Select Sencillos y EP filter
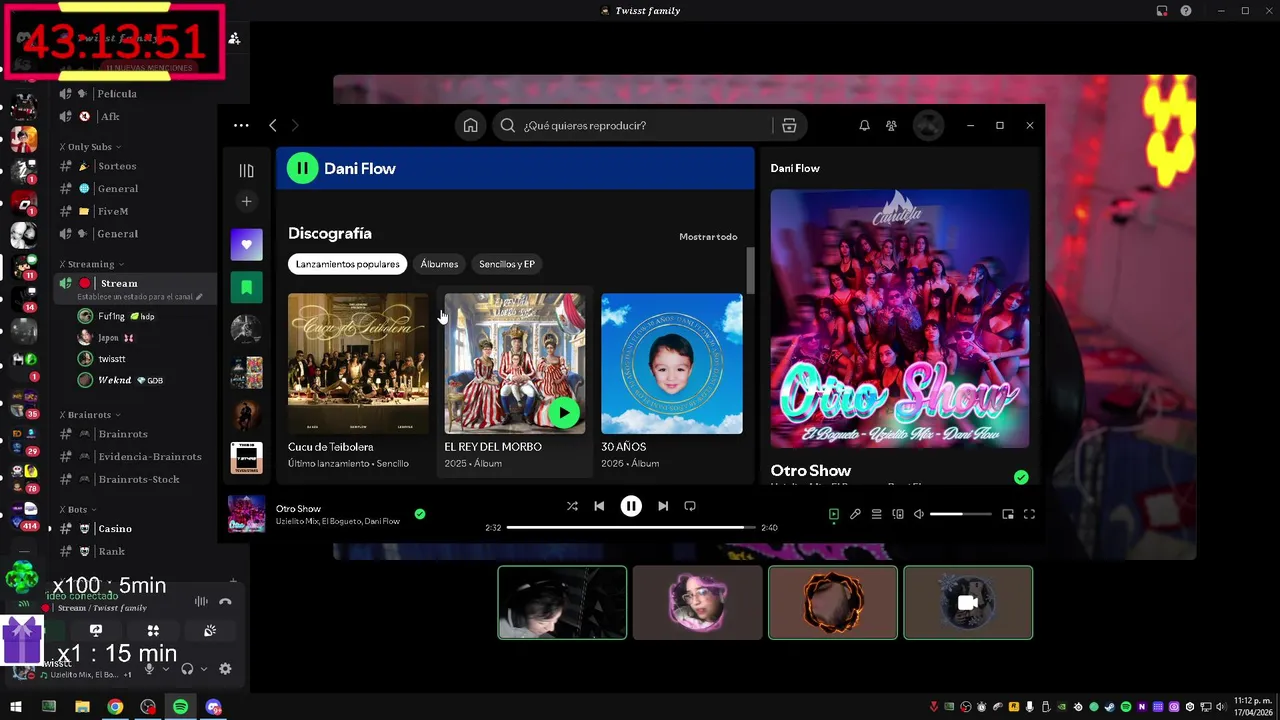 click(x=507, y=264)
